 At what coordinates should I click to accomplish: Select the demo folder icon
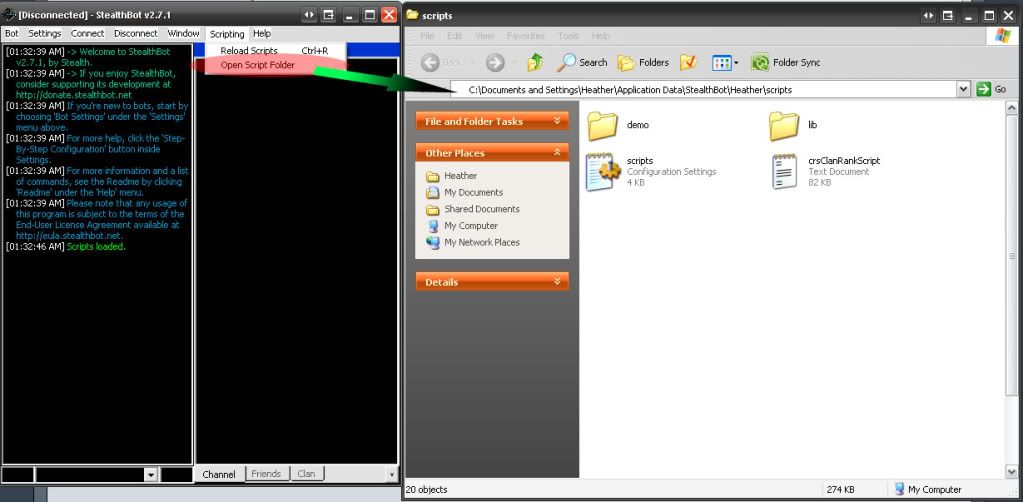tap(602, 125)
